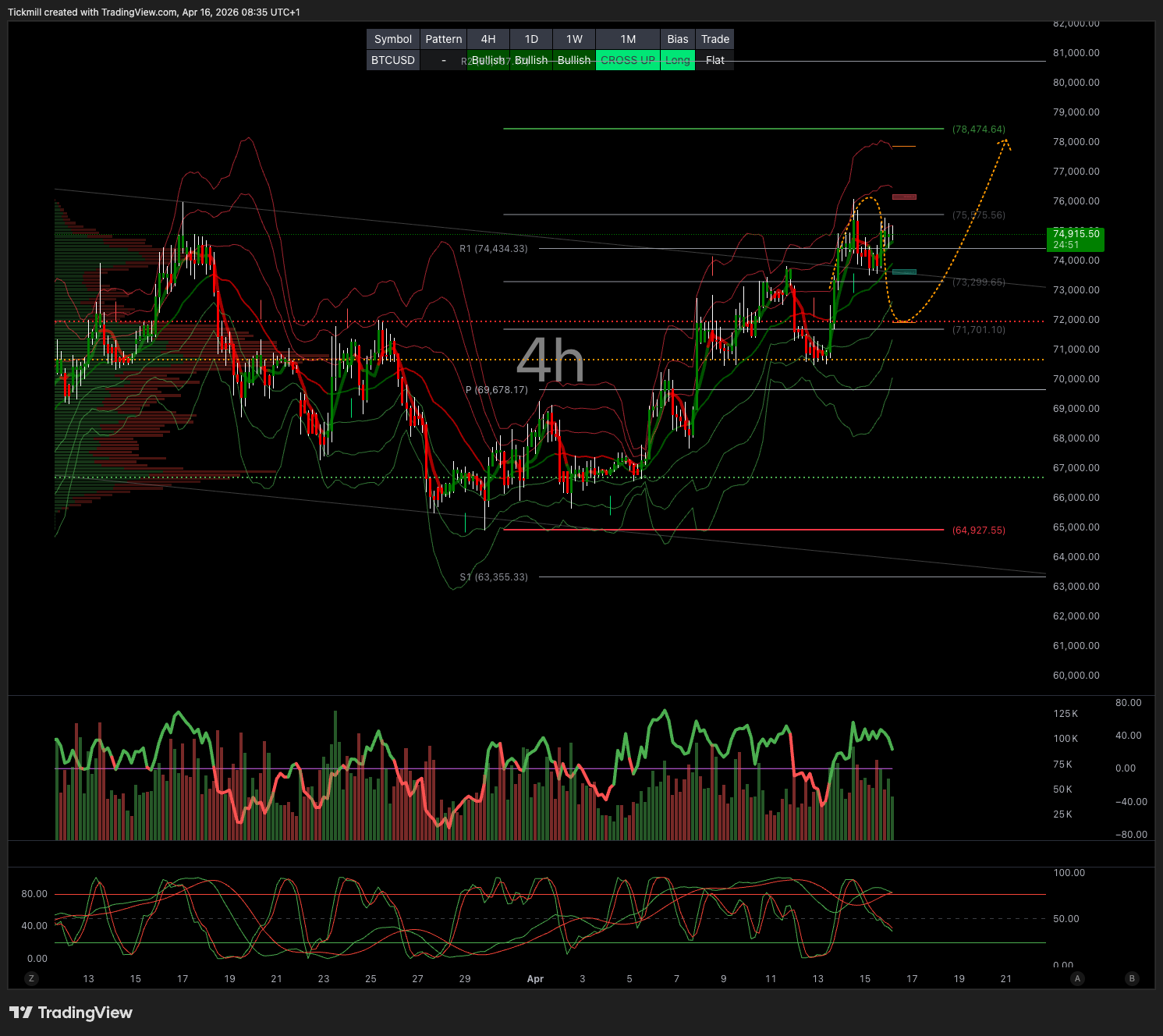The width and height of the screenshot is (1163, 1036).
Task: Click the Flat trade status cell
Action: pos(714,60)
